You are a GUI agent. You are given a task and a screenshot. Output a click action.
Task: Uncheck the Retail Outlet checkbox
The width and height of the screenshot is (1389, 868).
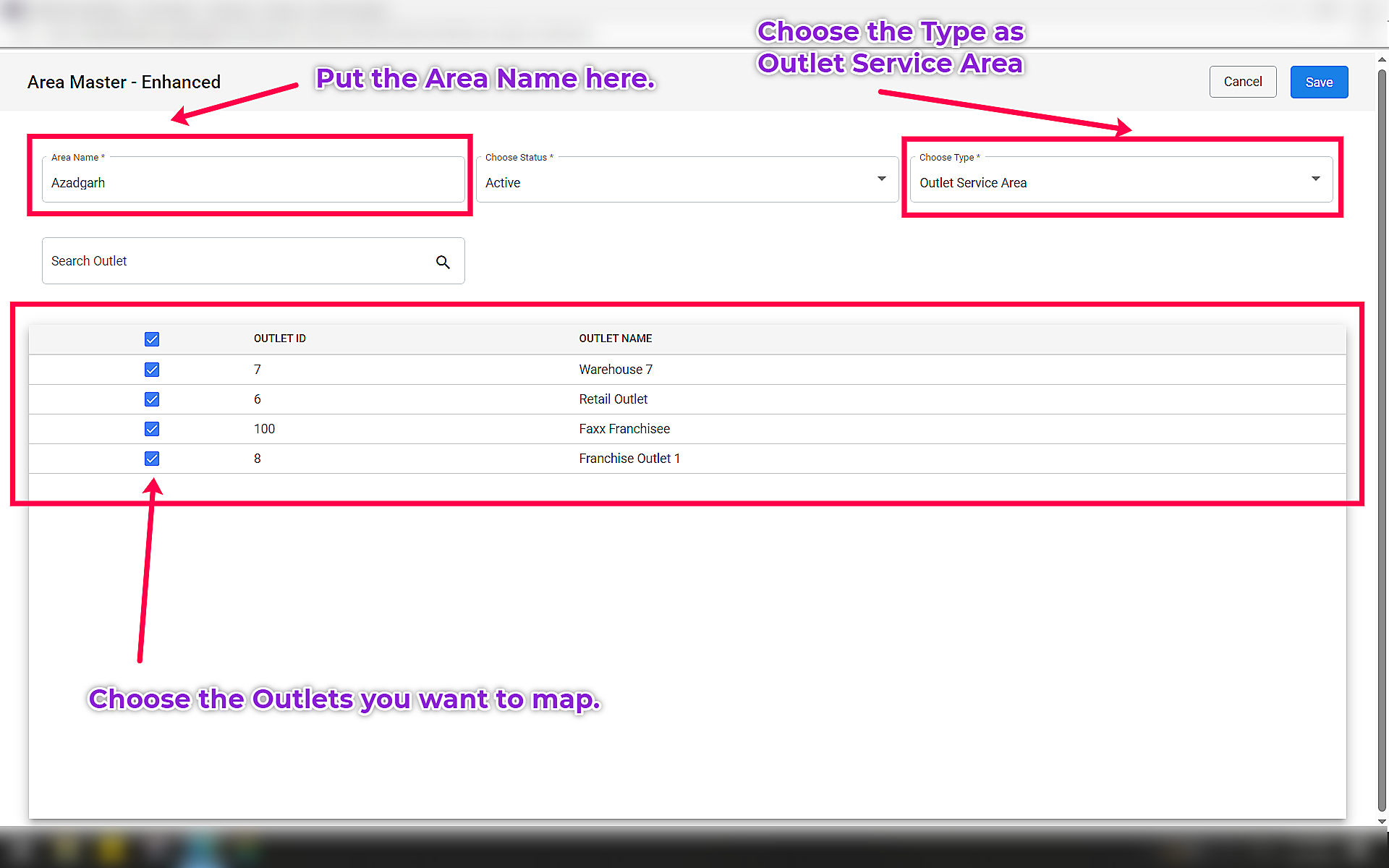tap(152, 399)
